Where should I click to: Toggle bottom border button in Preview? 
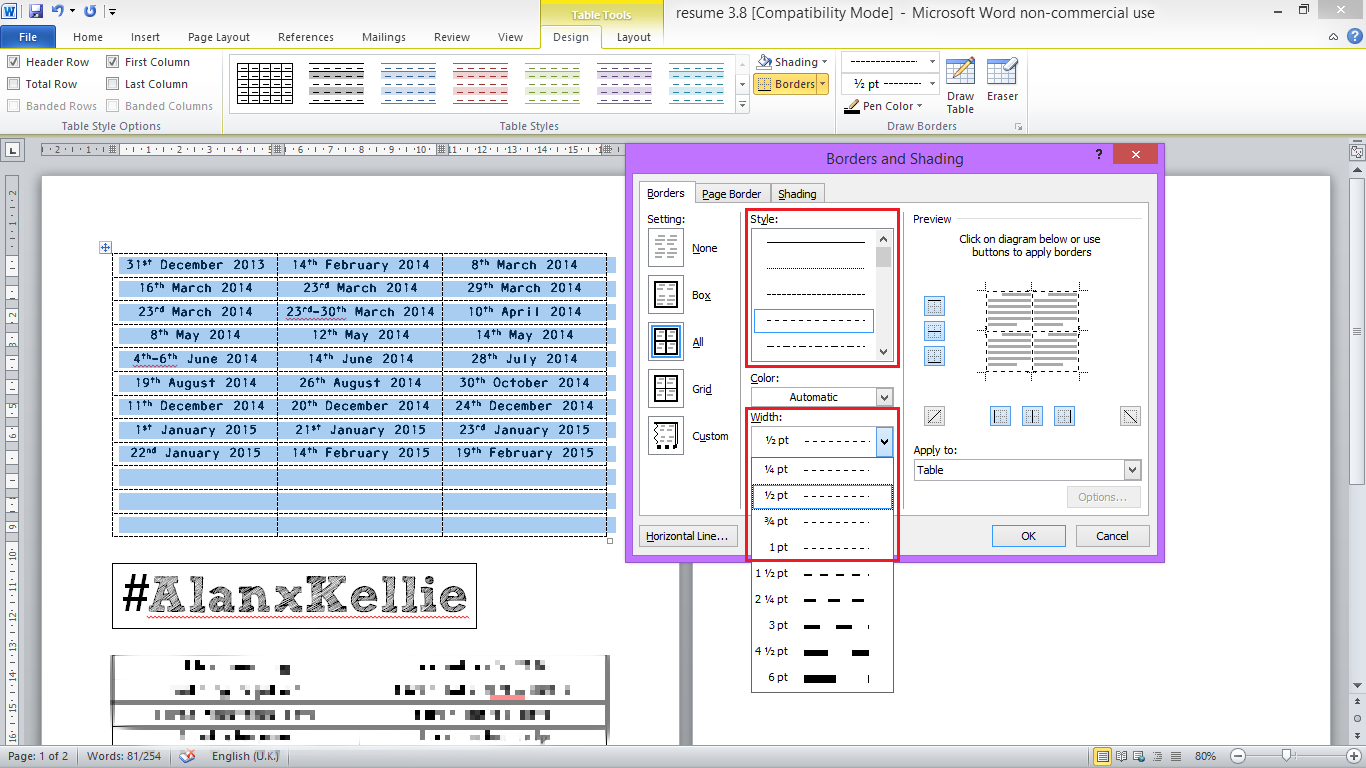point(935,356)
